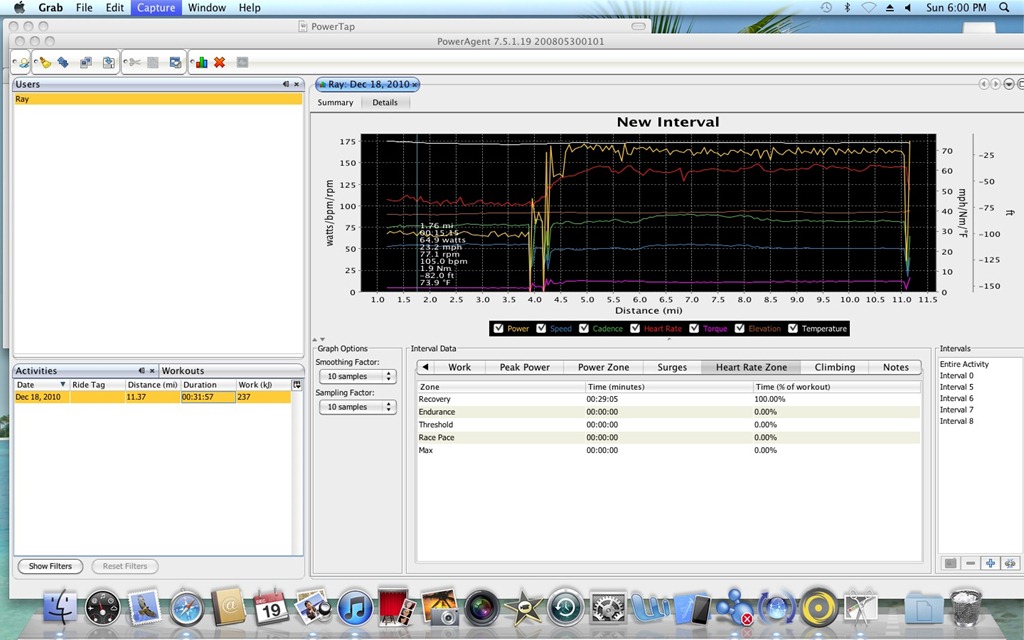The width and height of the screenshot is (1024, 640).
Task: Open the Smoothing Factor dropdown
Action: 357,376
